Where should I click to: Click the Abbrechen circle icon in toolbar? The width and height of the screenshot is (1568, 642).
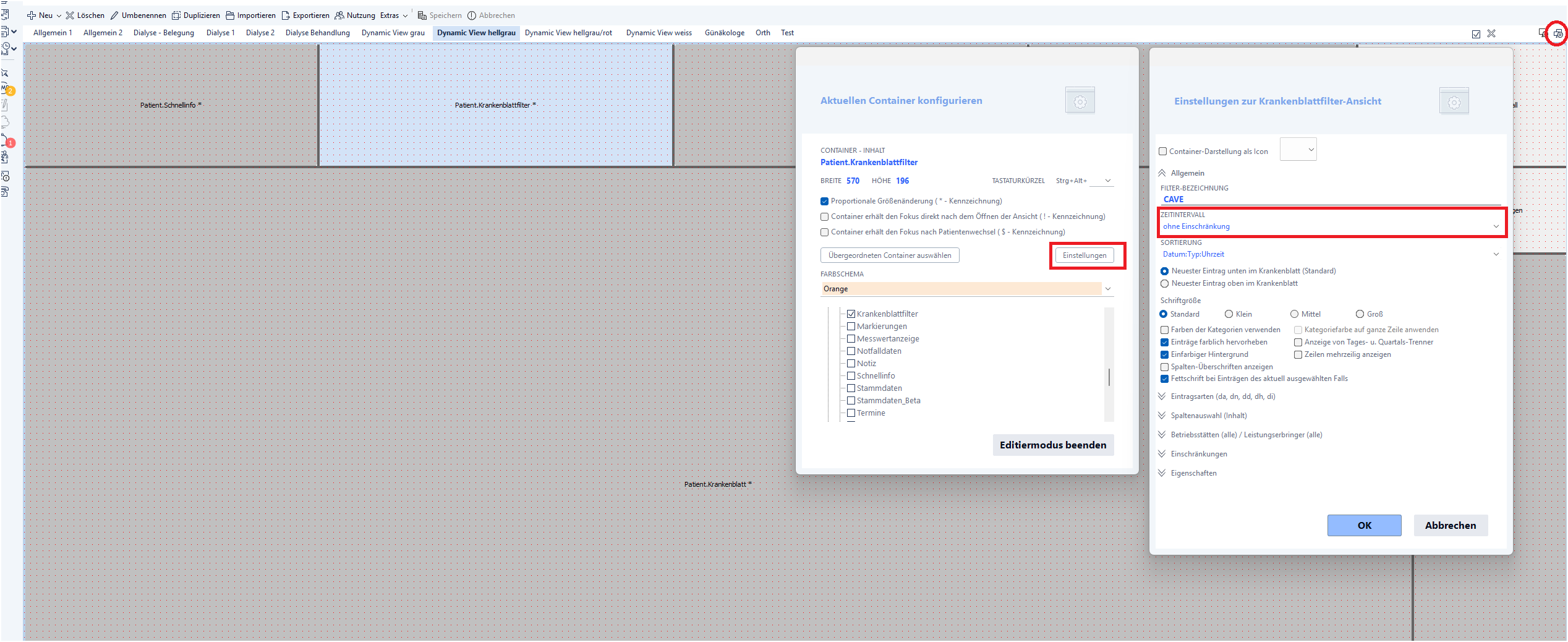click(472, 15)
